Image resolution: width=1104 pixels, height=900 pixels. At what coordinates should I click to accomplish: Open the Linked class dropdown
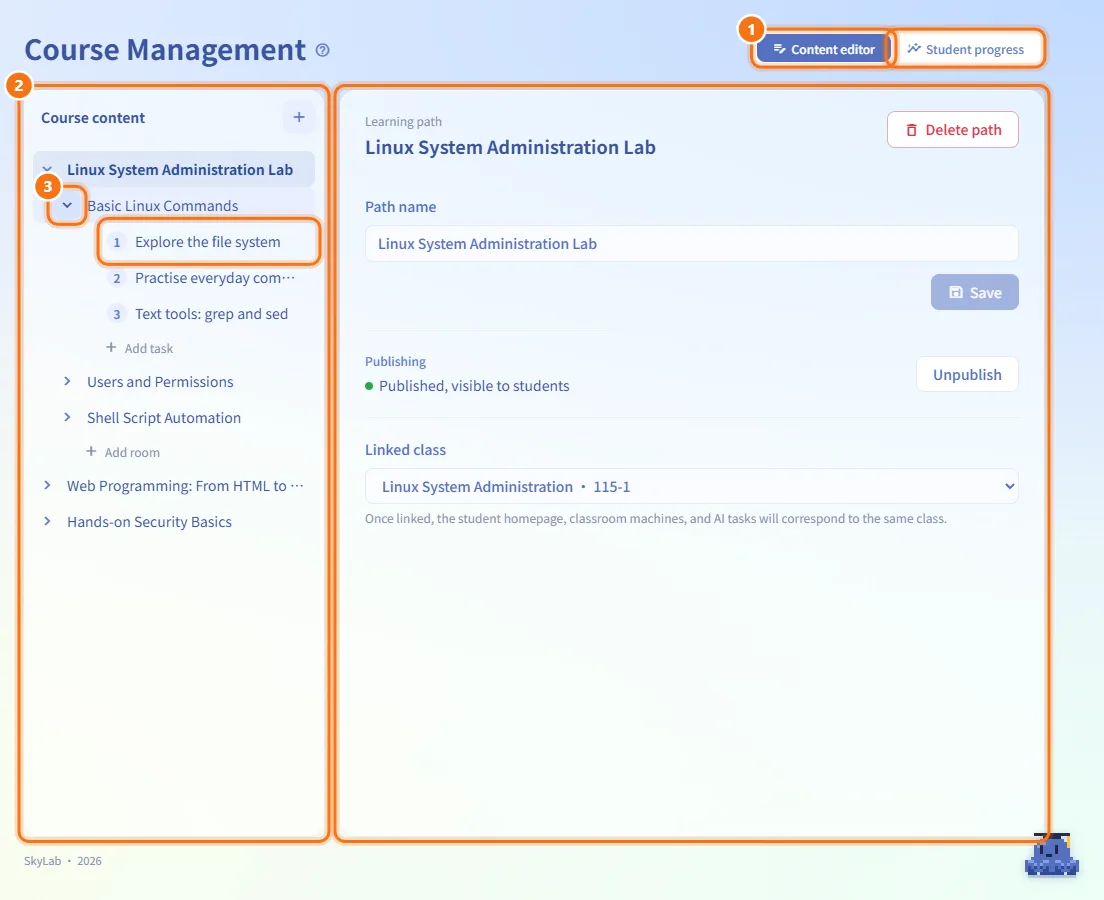pos(691,486)
